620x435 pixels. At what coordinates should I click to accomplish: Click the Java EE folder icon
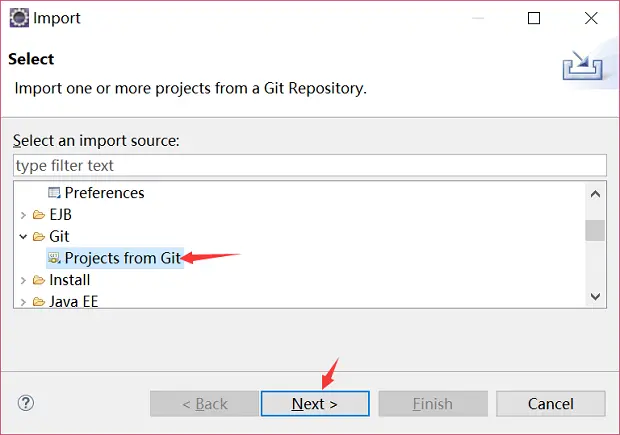coord(38,302)
